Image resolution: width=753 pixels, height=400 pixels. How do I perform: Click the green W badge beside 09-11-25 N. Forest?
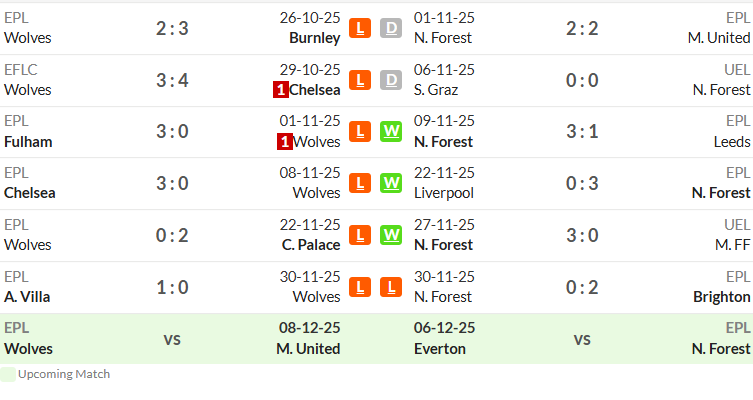click(x=391, y=132)
